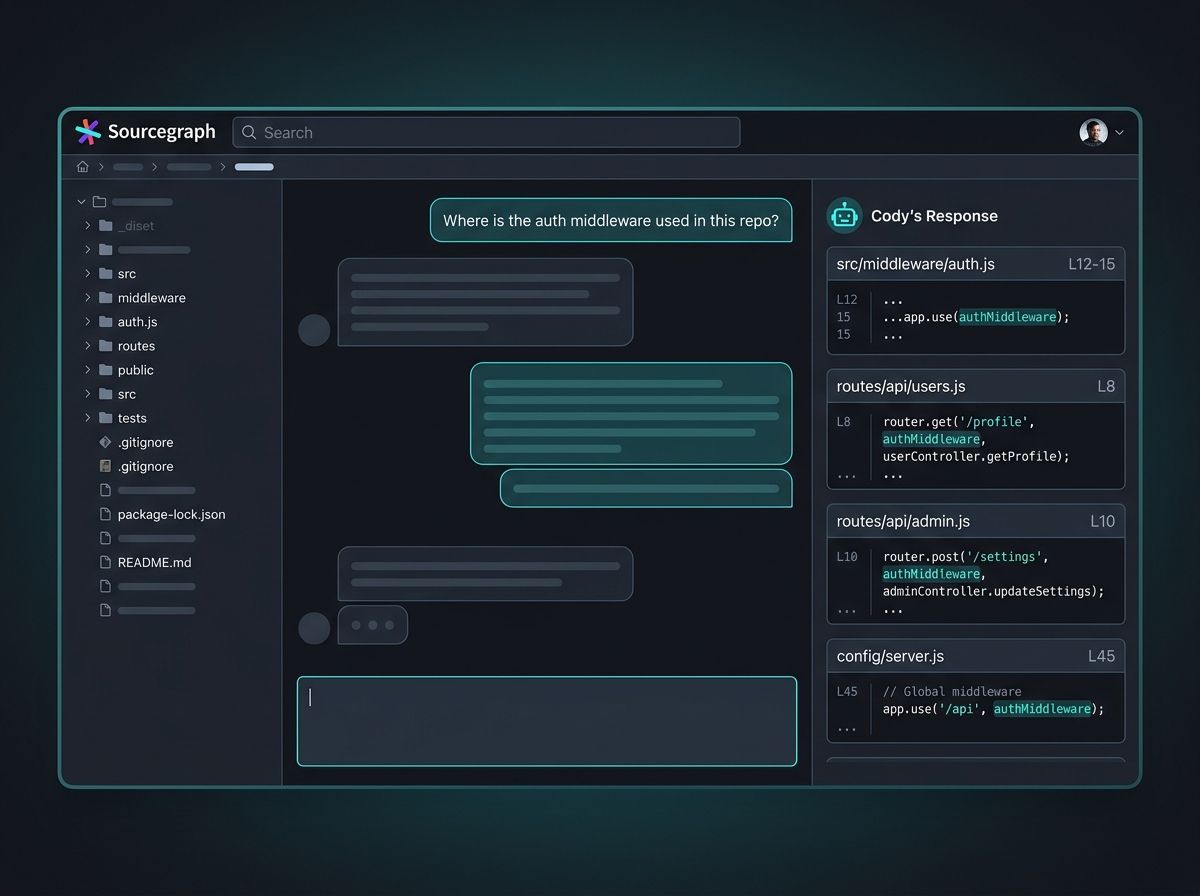Click highlighted authMiddleware in admin.js snippet
The height and width of the screenshot is (896, 1200).
(x=931, y=574)
